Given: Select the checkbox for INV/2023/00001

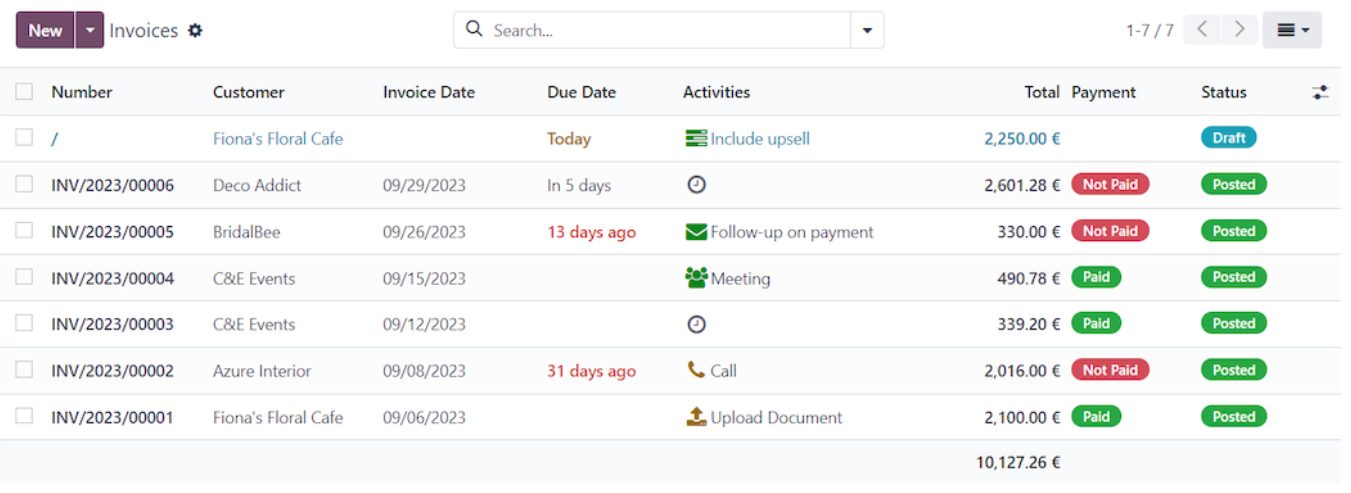Looking at the screenshot, I should coord(24,416).
